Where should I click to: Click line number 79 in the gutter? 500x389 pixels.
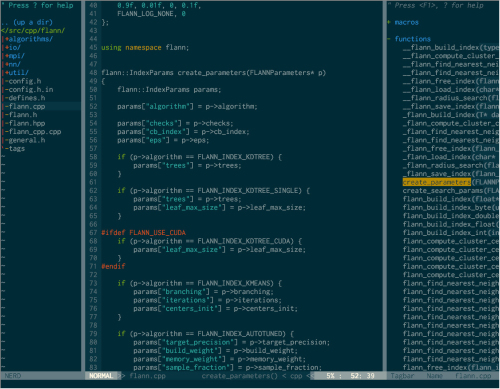(x=93, y=334)
